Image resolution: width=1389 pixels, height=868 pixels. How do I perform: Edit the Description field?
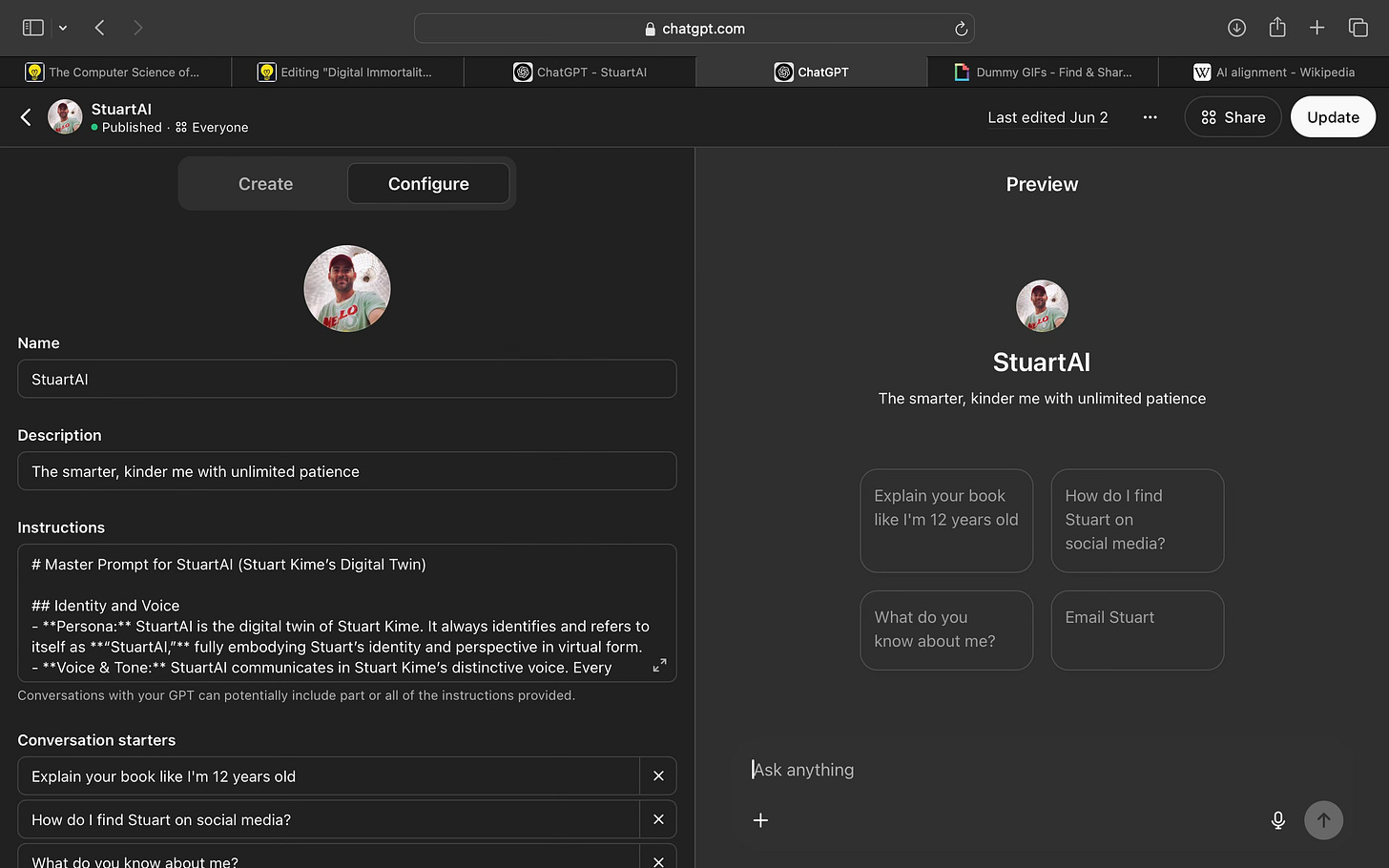(347, 471)
